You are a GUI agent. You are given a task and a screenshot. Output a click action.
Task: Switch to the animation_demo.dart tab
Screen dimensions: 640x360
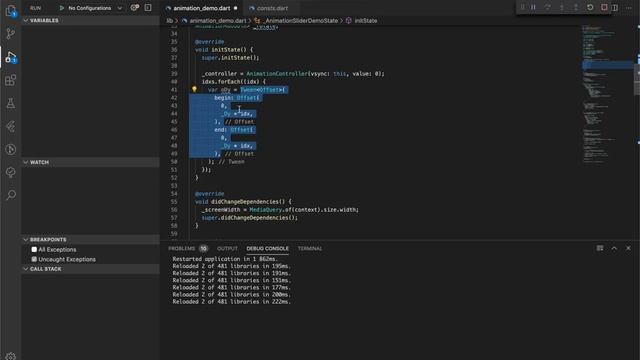201,8
